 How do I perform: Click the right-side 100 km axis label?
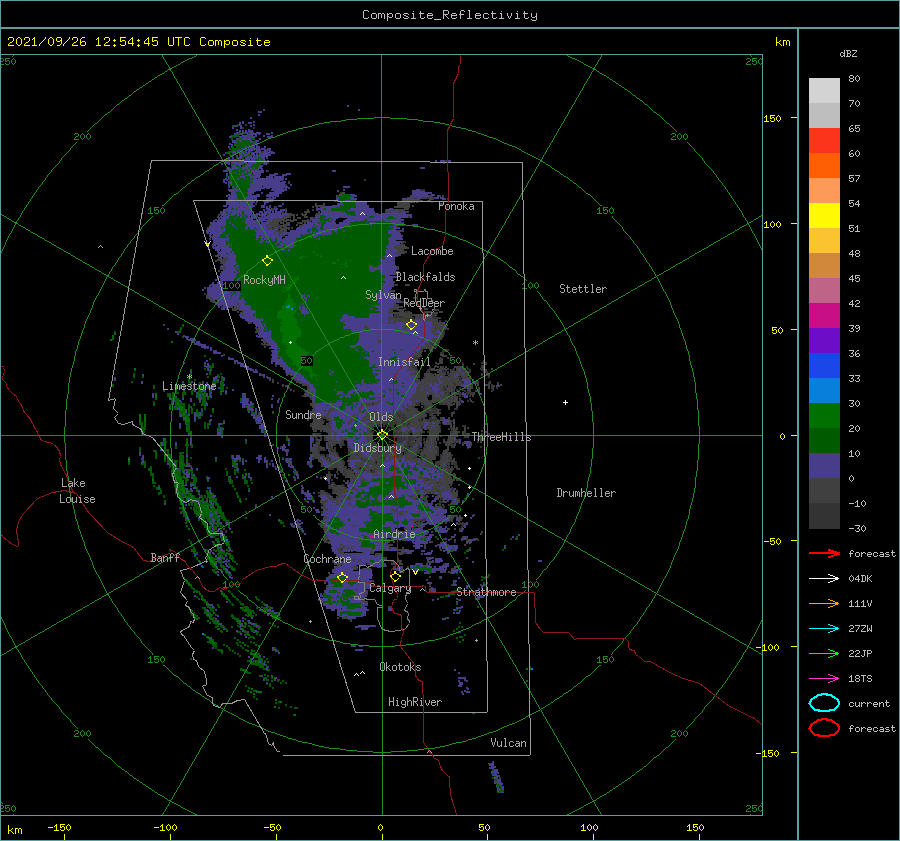click(x=773, y=224)
